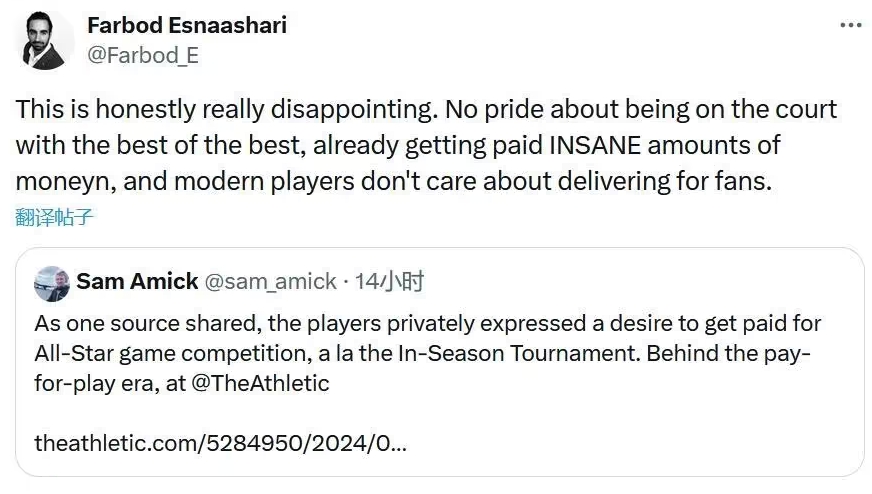Click the 14小时 timestamp
The height and width of the screenshot is (494, 872).
point(389,281)
